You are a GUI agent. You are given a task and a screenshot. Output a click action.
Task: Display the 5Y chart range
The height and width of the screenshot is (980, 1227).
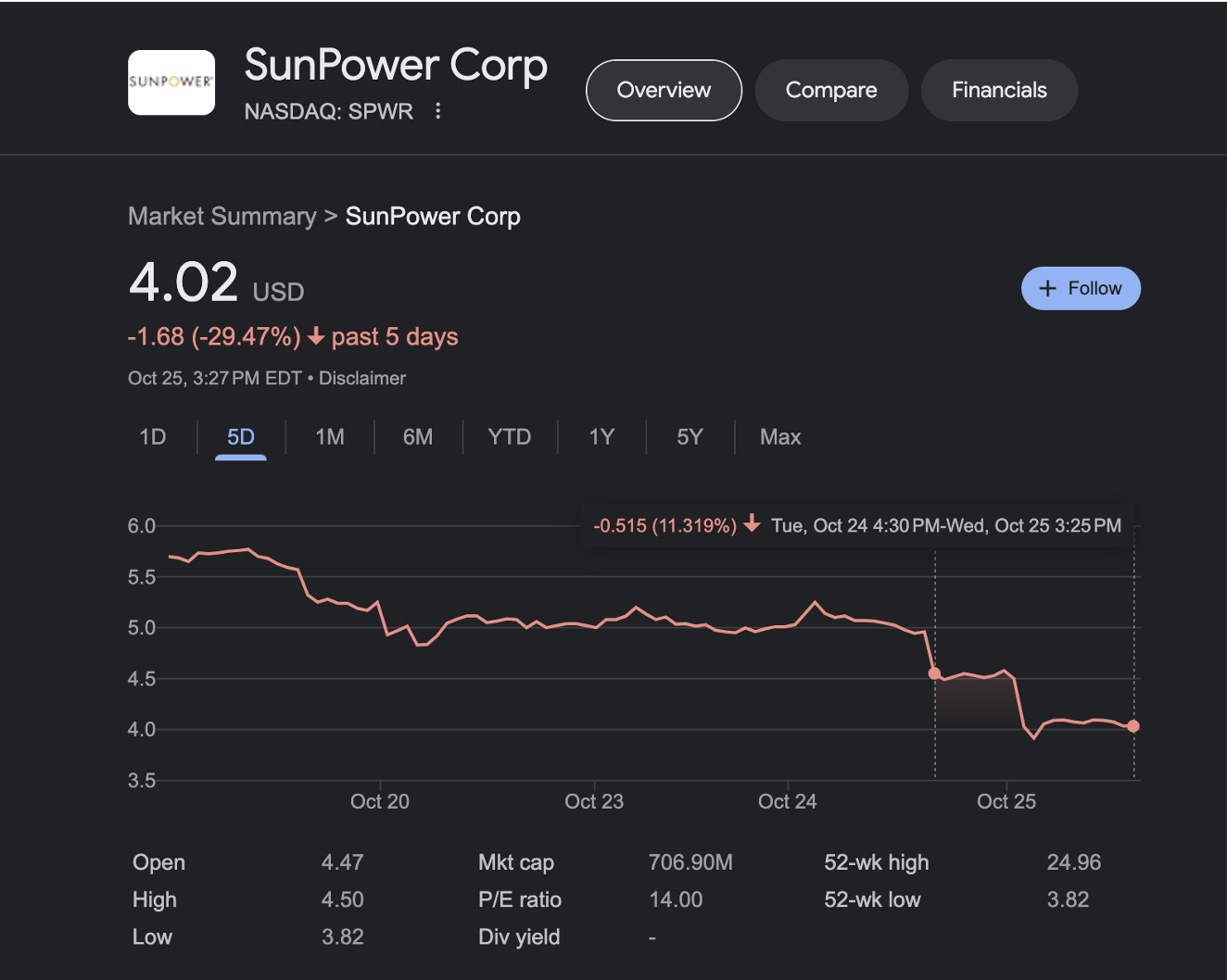point(689,437)
